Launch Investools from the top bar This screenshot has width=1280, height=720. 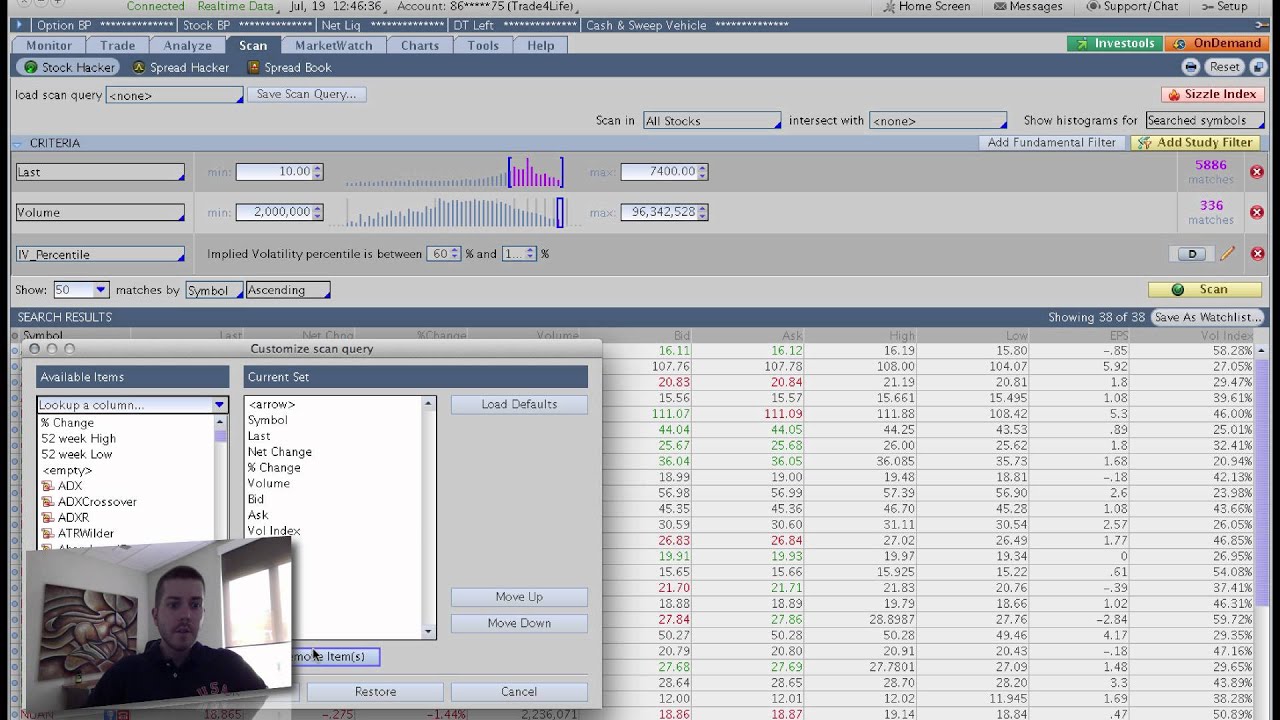[1115, 44]
